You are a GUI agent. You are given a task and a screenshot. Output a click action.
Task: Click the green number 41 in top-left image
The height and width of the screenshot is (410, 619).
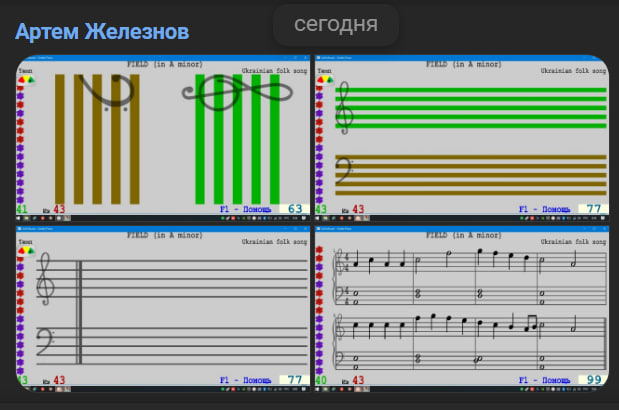click(22, 210)
